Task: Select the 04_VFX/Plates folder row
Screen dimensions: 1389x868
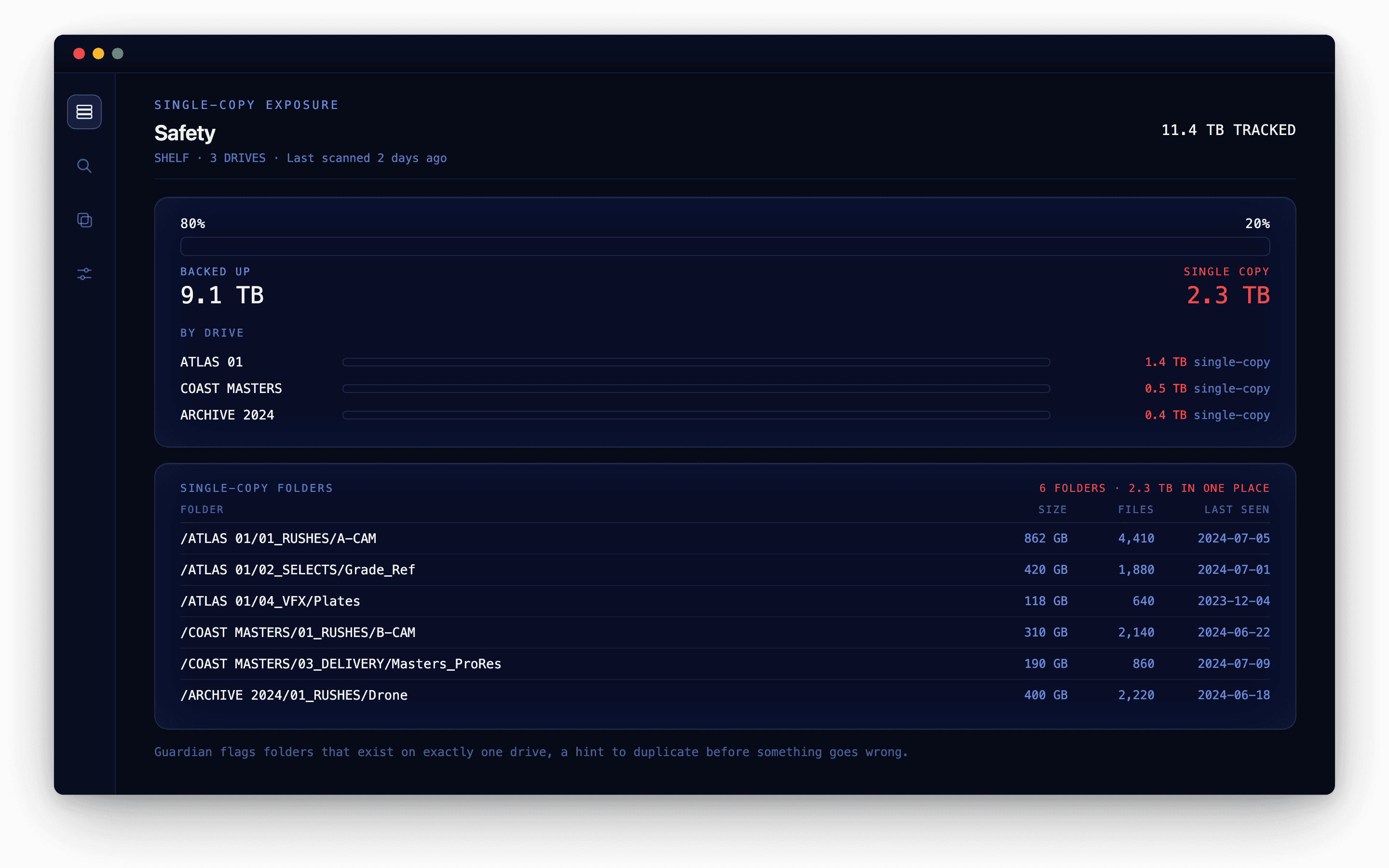Action: click(x=725, y=601)
